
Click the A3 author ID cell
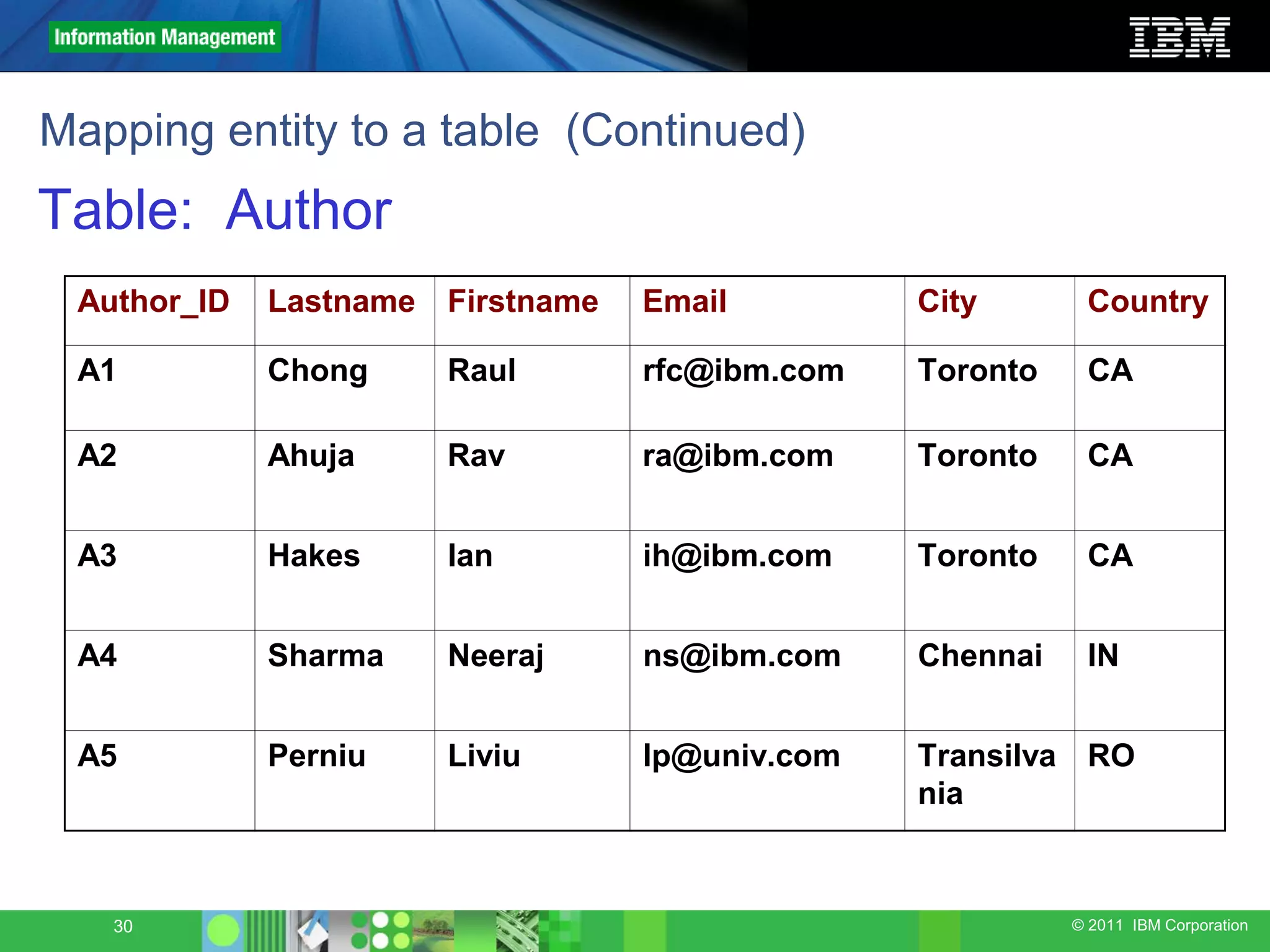97,556
